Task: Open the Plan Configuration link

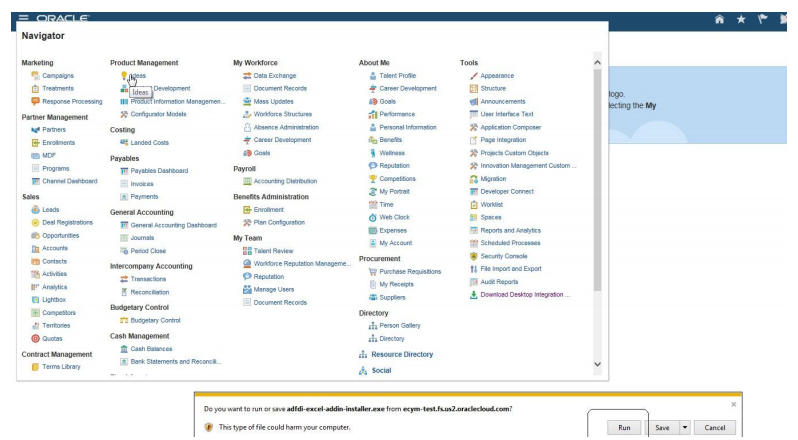Action: point(279,222)
